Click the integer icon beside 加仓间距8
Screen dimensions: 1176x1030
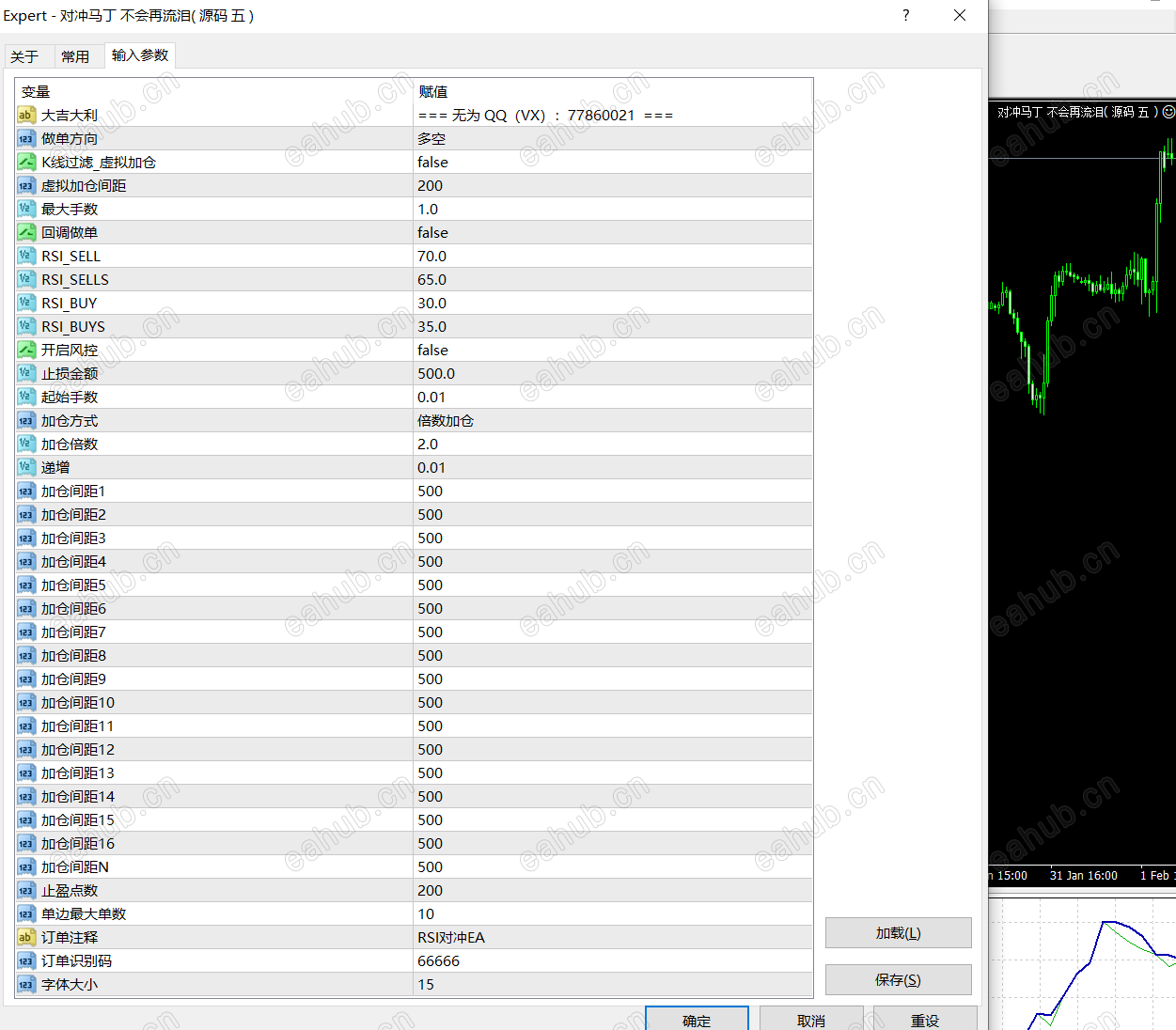coord(26,655)
